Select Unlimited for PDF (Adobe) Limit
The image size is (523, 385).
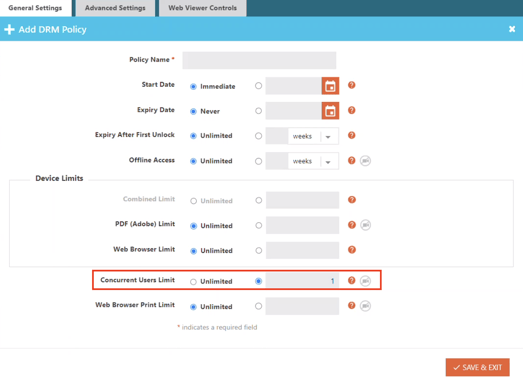[193, 226]
